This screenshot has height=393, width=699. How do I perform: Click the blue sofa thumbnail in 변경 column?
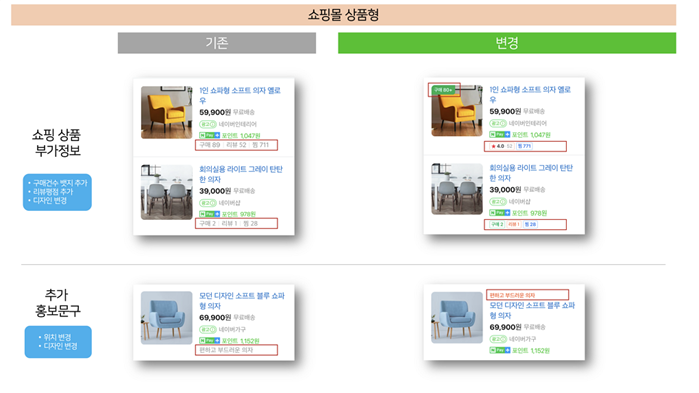pos(457,318)
